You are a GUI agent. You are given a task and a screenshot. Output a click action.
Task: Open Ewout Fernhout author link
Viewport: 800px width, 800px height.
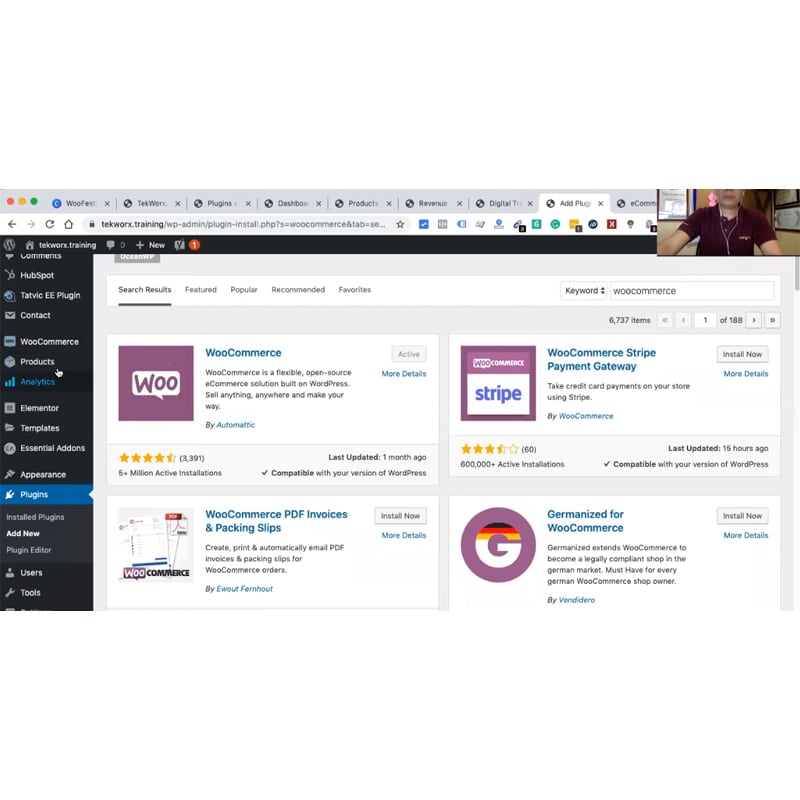coord(244,589)
